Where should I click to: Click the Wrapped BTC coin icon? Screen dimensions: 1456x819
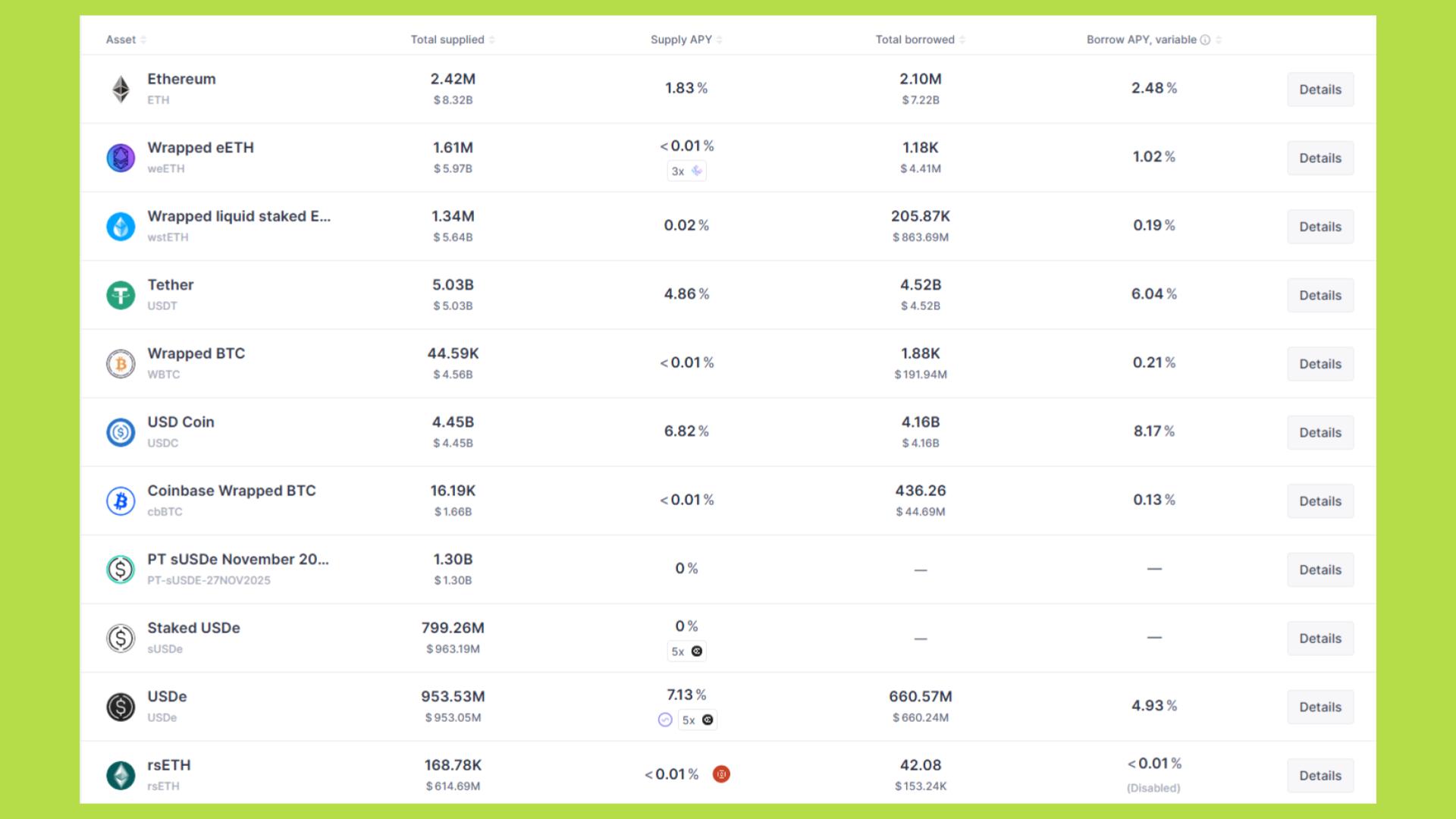(121, 364)
